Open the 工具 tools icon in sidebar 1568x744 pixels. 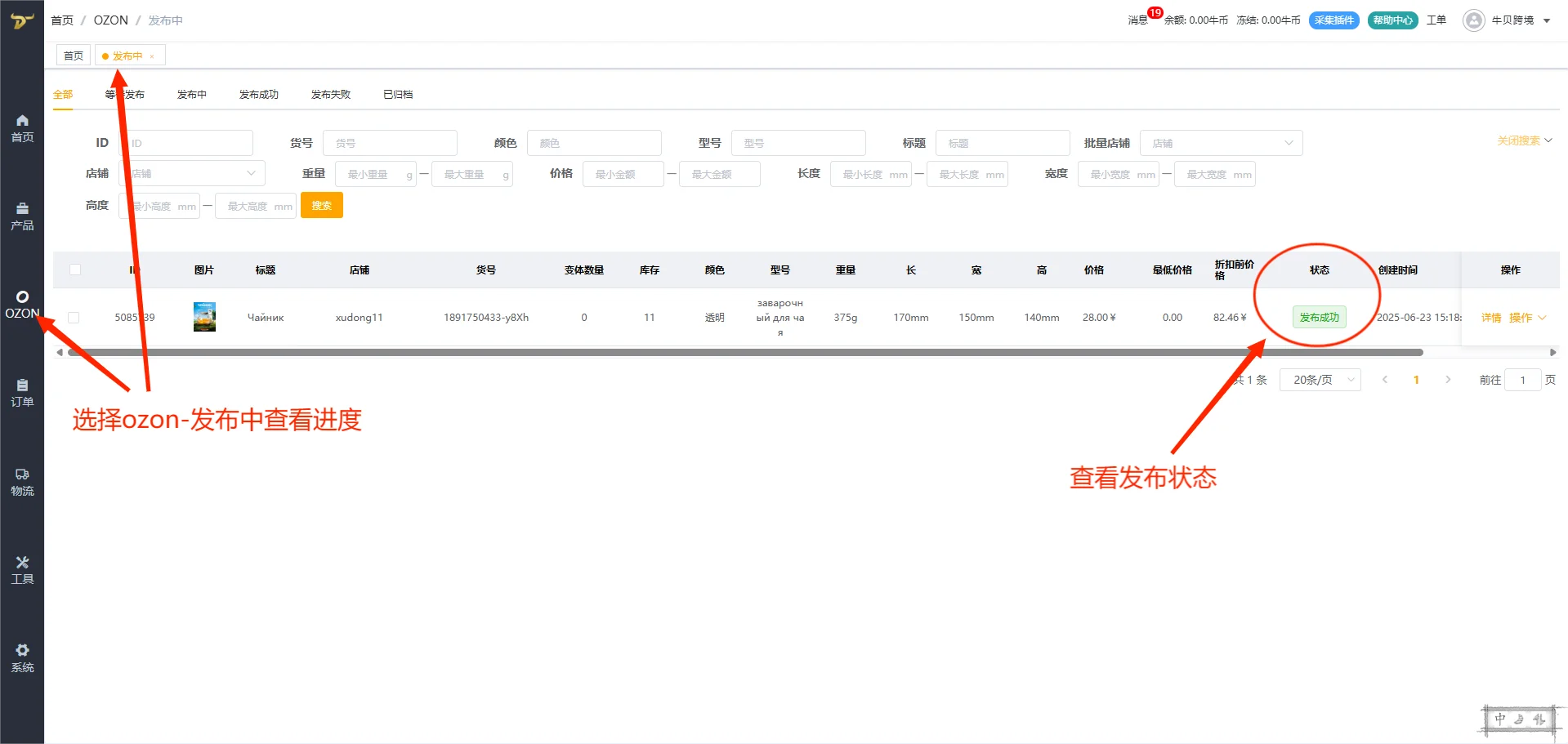[21, 569]
